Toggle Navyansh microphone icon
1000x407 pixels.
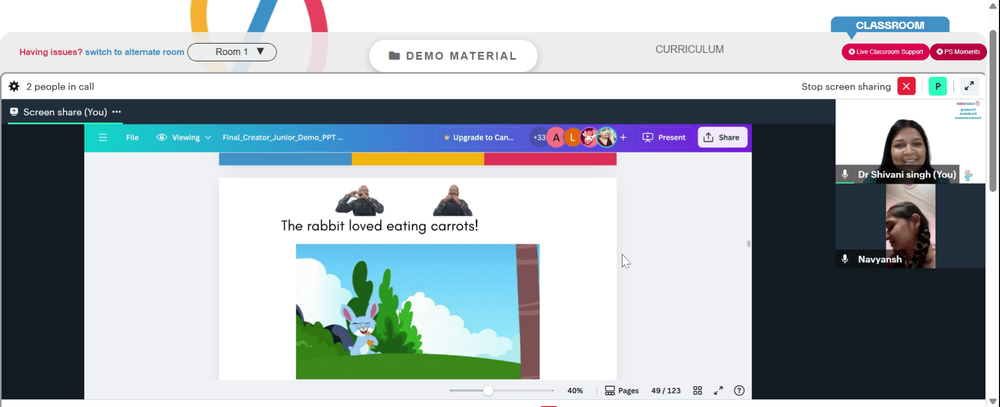[x=845, y=259]
